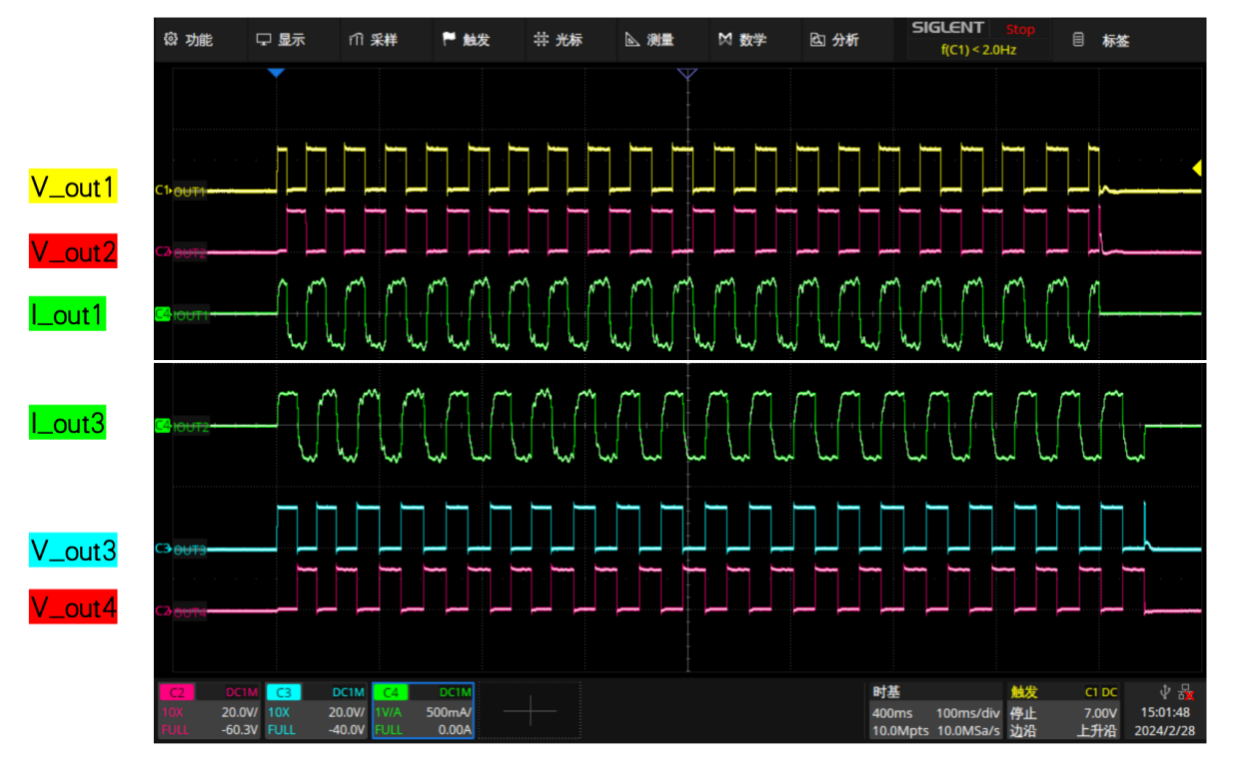This screenshot has width=1238, height=770.
Task: Click the plus to add channel
Action: click(529, 711)
